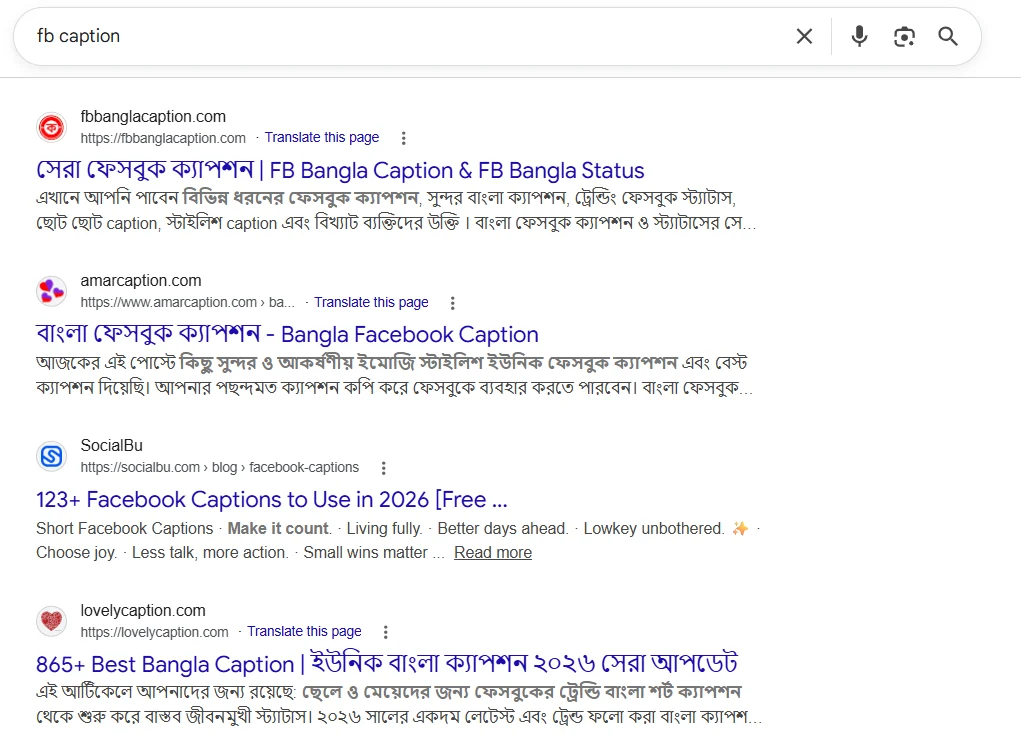
Task: Click the 'lovelycaption.com' site name
Action: click(143, 610)
